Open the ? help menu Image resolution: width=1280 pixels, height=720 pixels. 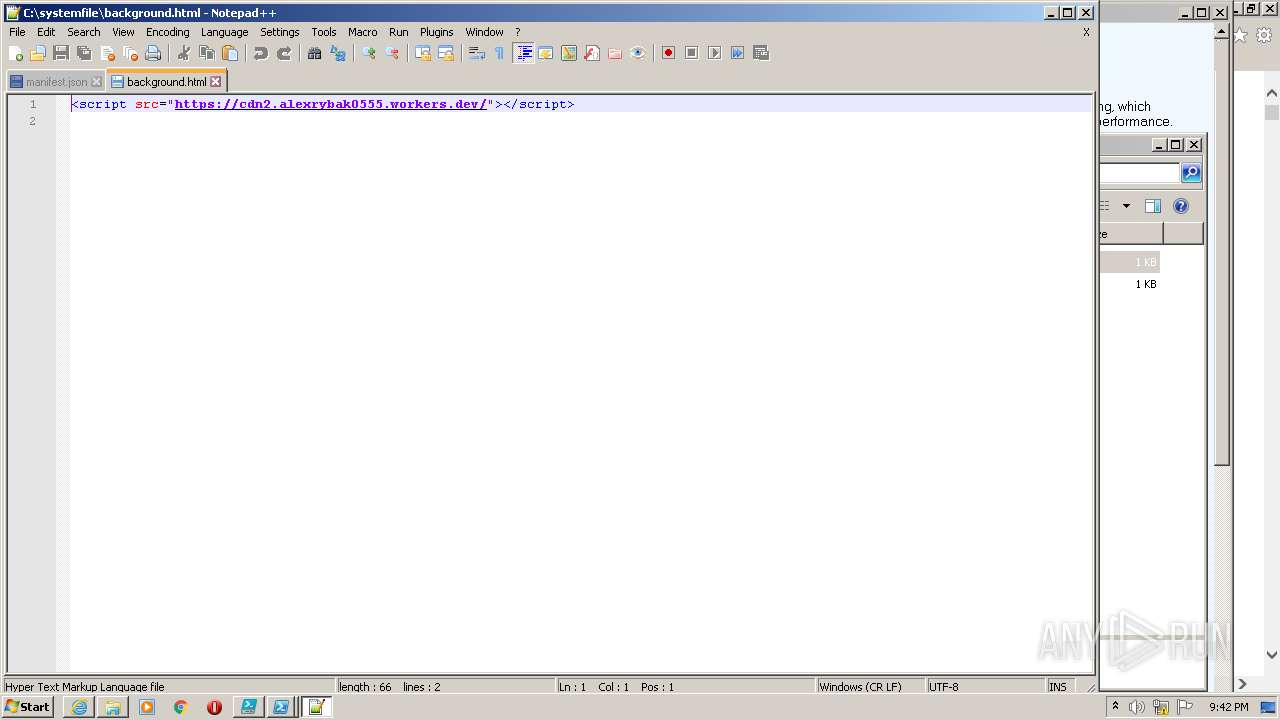point(518,32)
